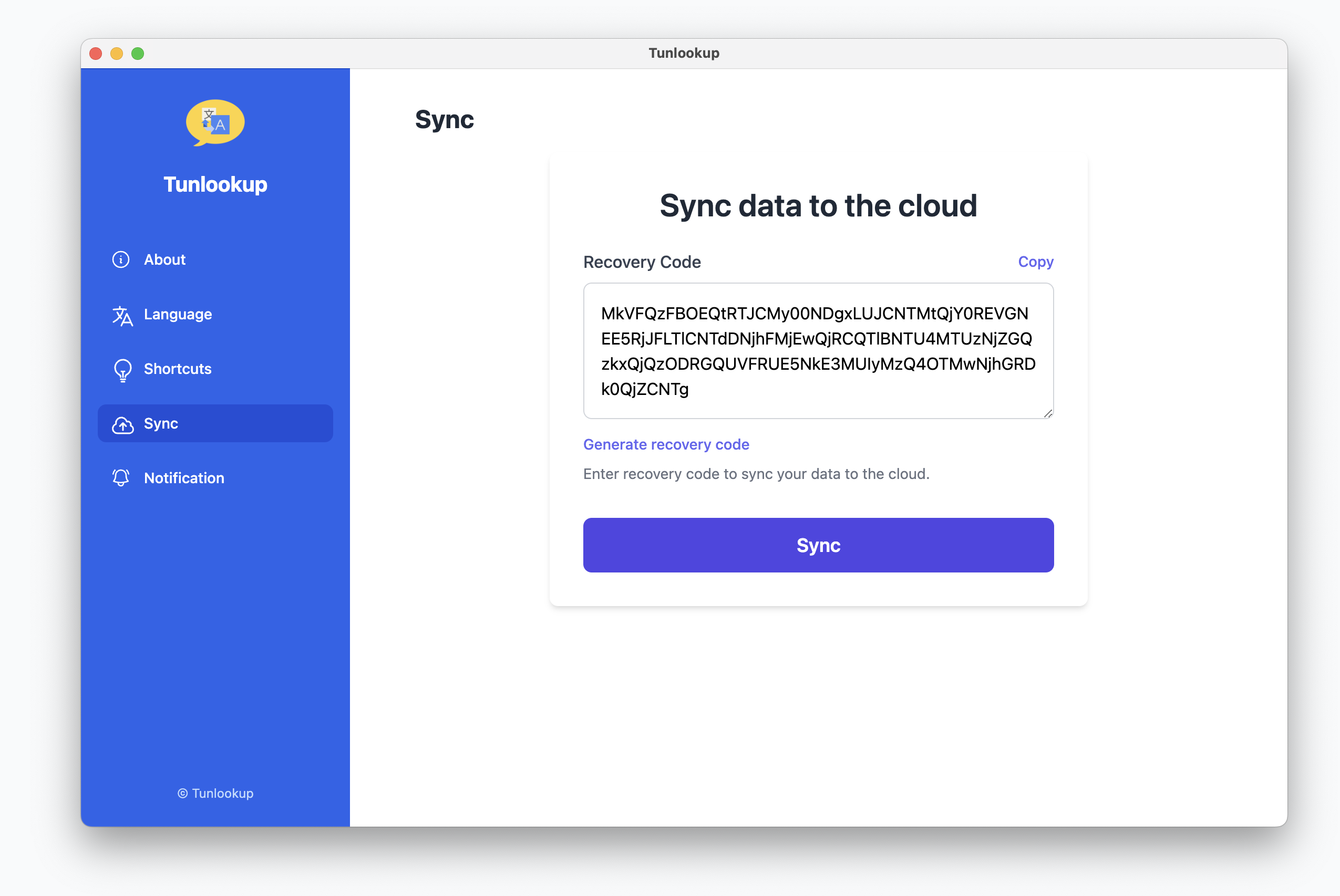Open the About page

tap(164, 259)
